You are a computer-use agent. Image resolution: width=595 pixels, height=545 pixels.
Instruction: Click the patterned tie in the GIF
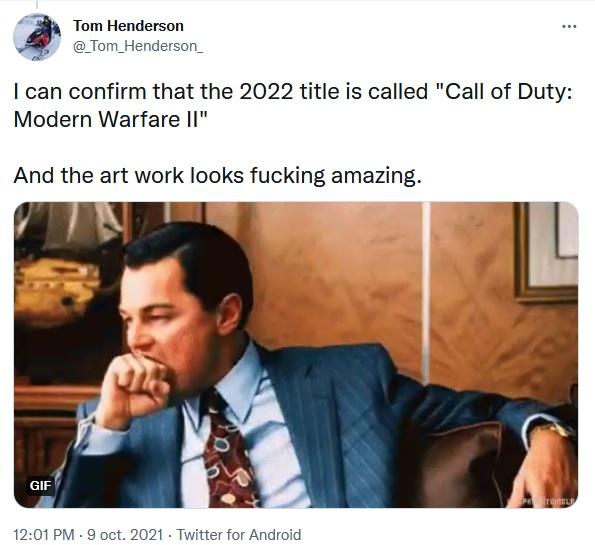(228, 452)
